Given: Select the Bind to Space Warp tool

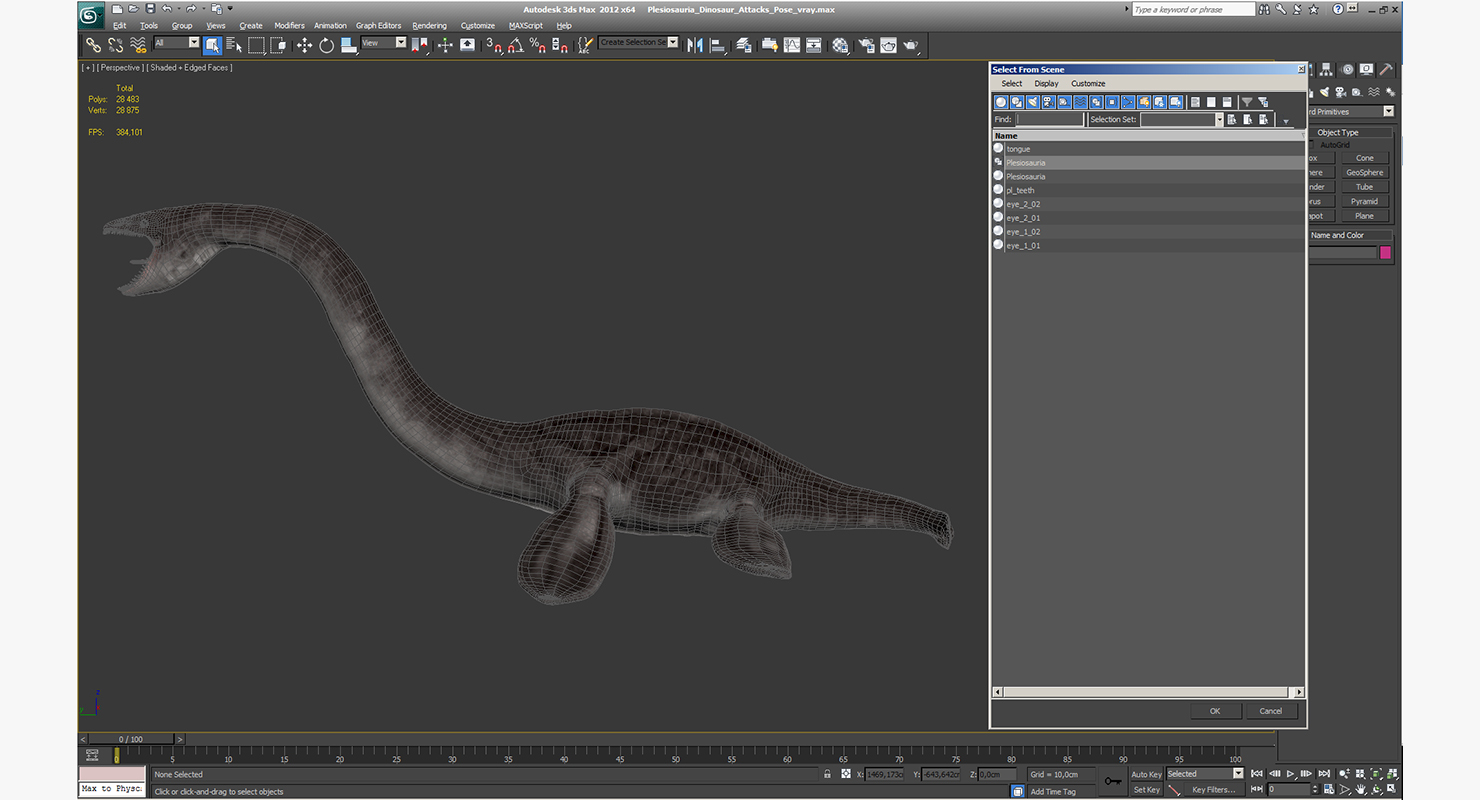Looking at the screenshot, I should 139,45.
